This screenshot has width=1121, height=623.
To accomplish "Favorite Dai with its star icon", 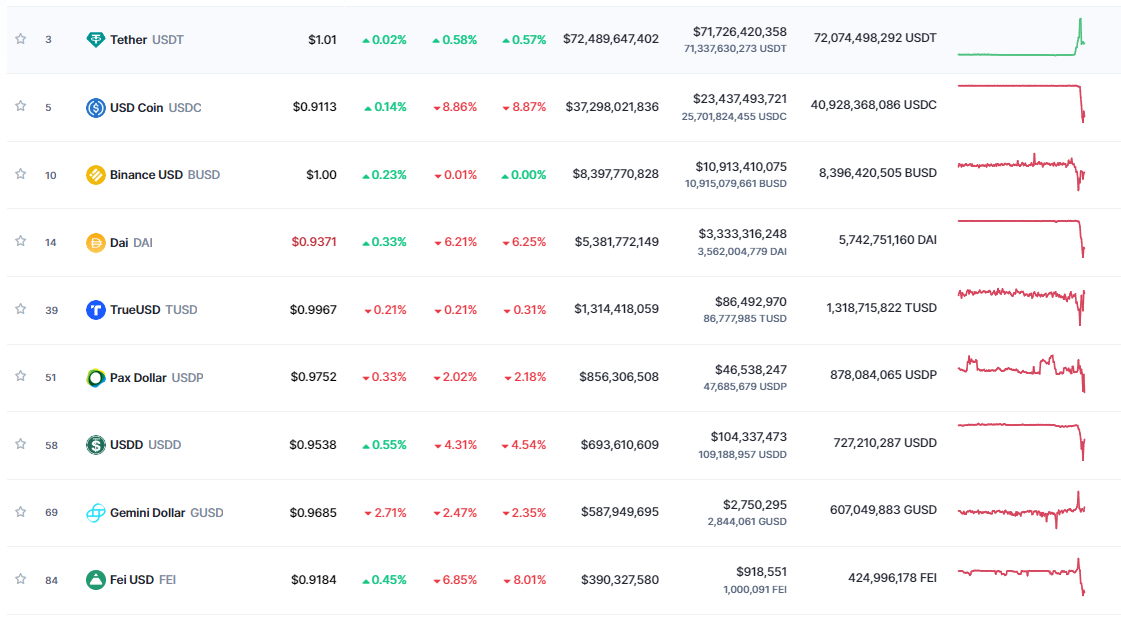I will click(x=20, y=241).
